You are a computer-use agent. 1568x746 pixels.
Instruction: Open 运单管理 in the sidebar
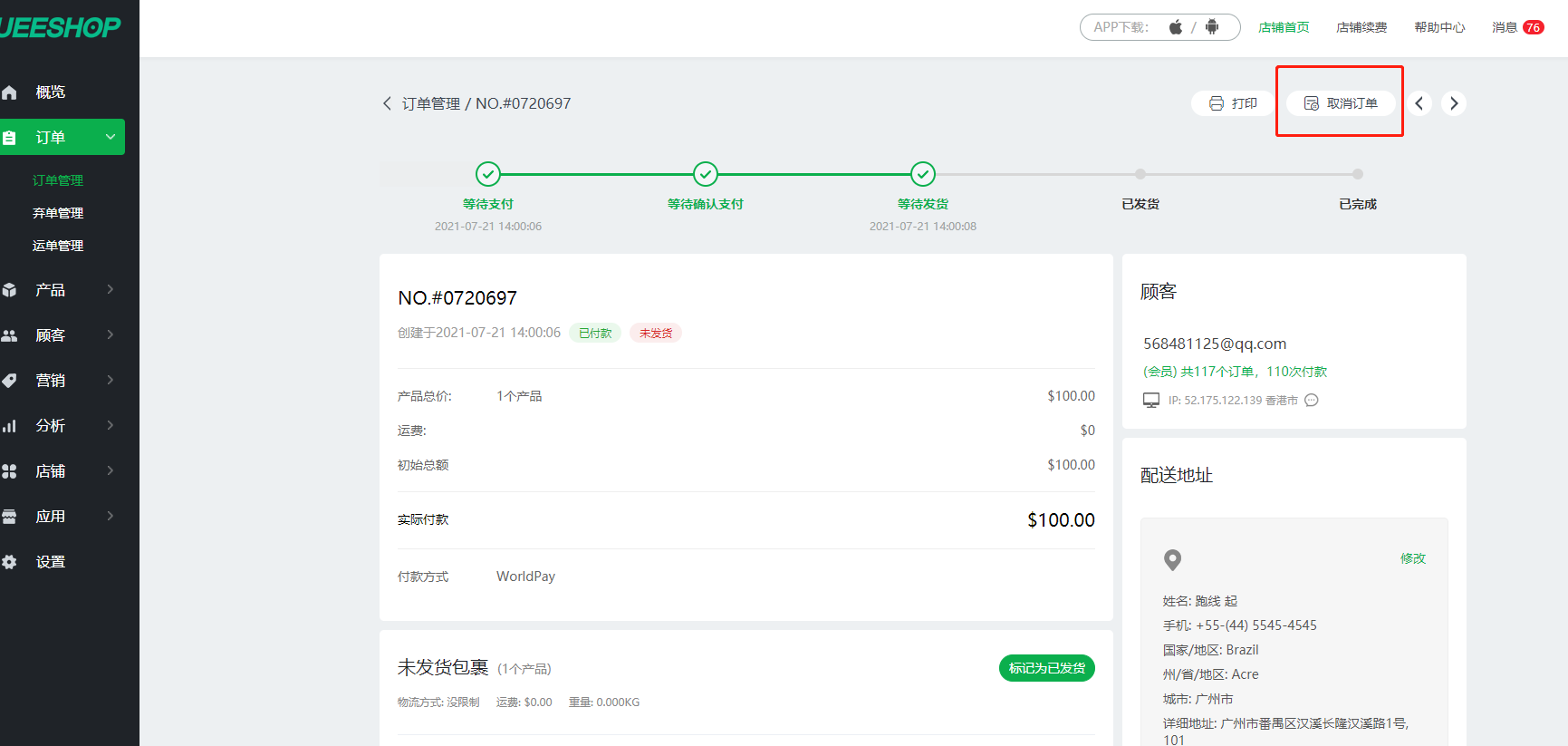pos(58,246)
